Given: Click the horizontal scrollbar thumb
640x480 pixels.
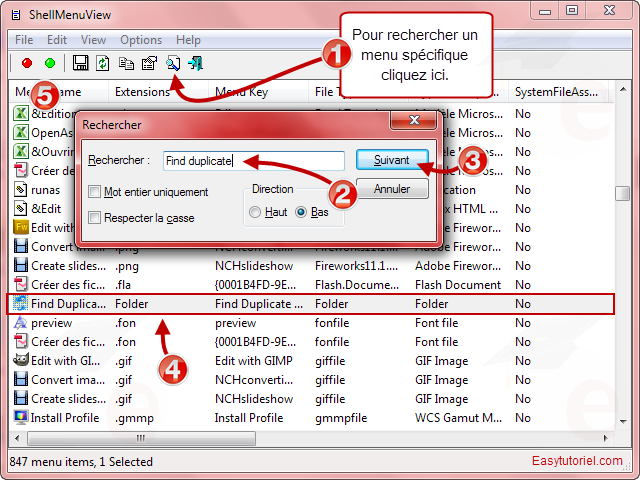Looking at the screenshot, I should (x=141, y=438).
